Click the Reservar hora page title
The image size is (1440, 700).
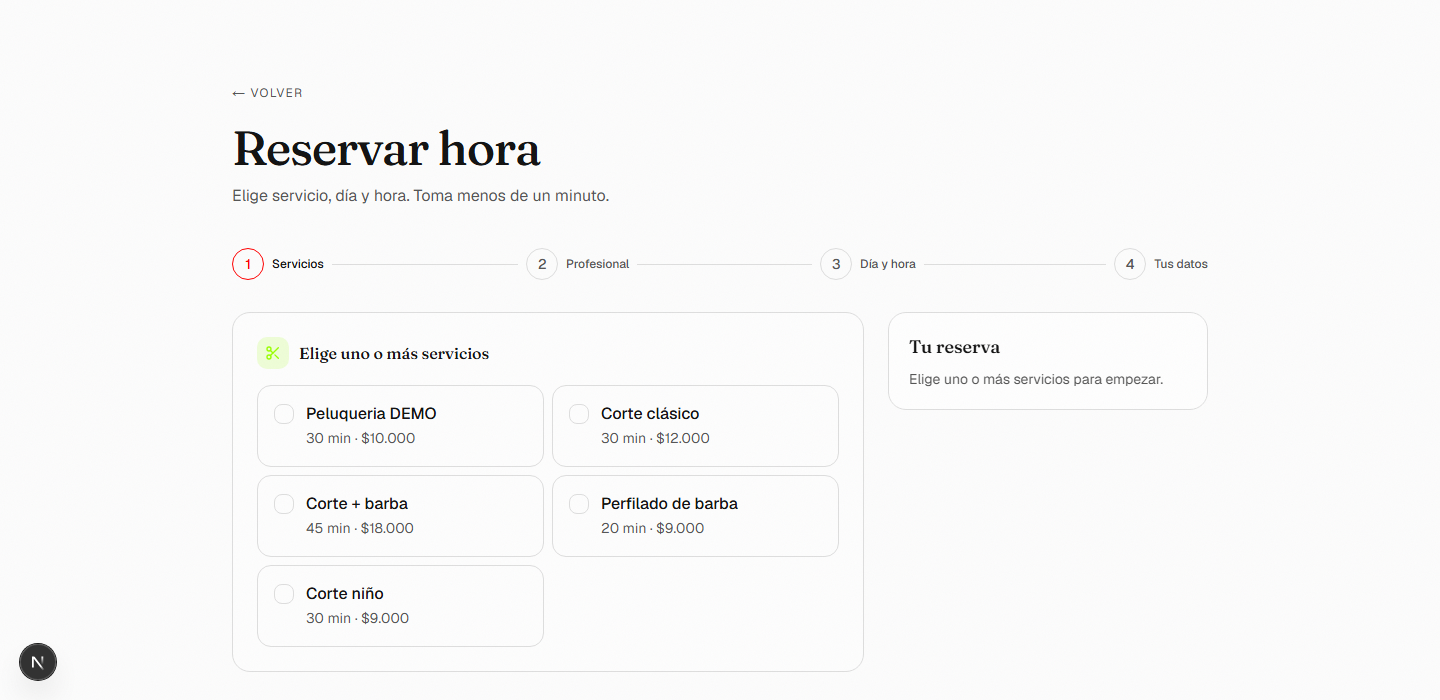pyautogui.click(x=386, y=149)
